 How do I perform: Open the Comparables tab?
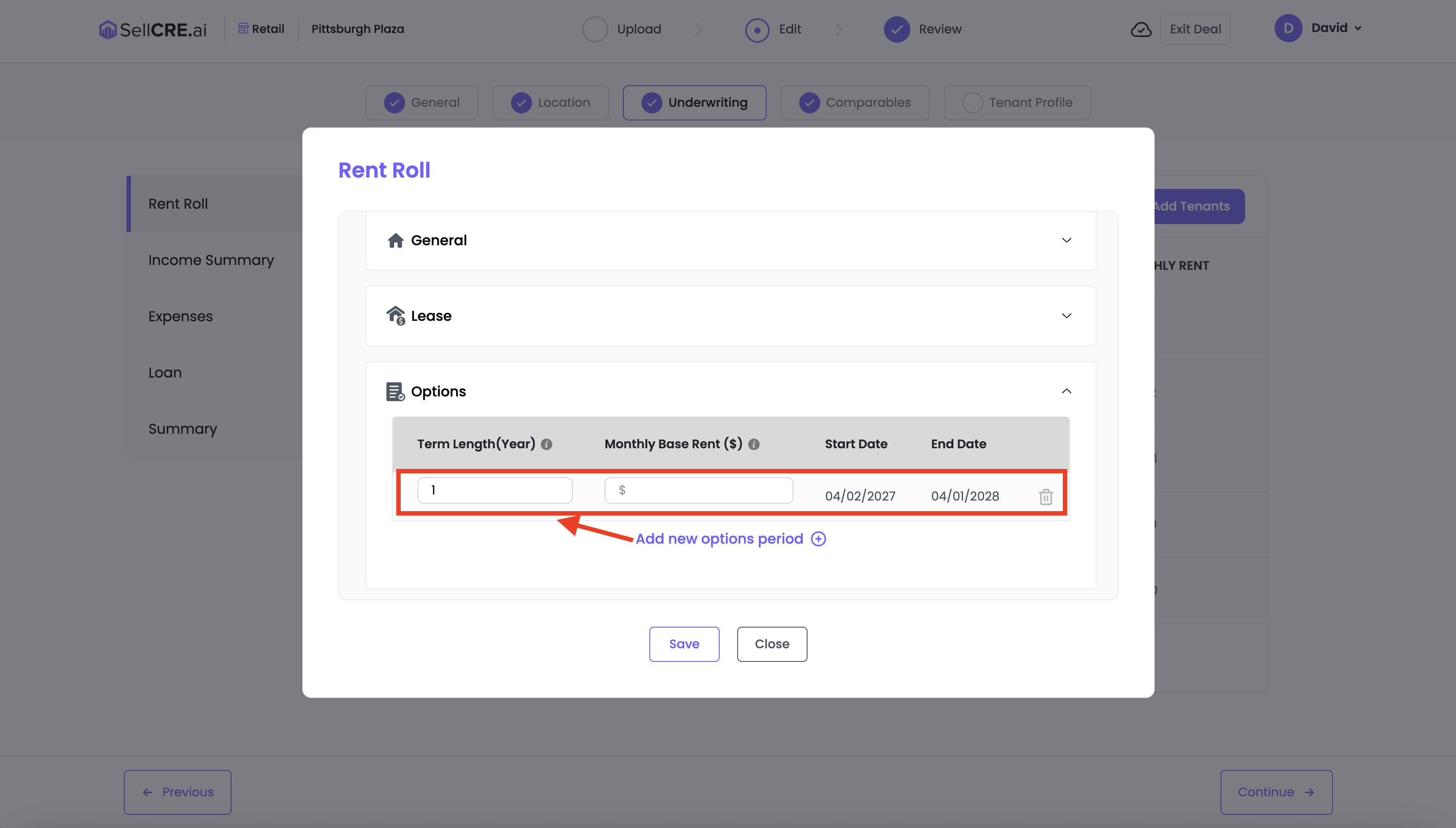(x=855, y=103)
